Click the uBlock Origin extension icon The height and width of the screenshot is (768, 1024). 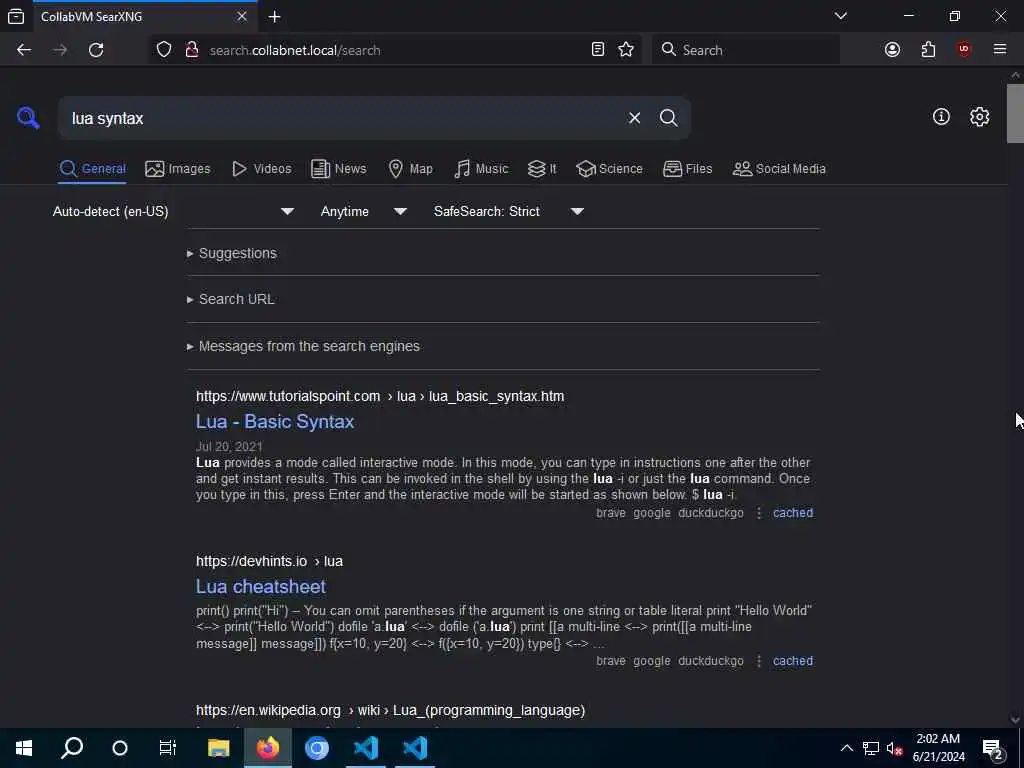pyautogui.click(x=963, y=50)
